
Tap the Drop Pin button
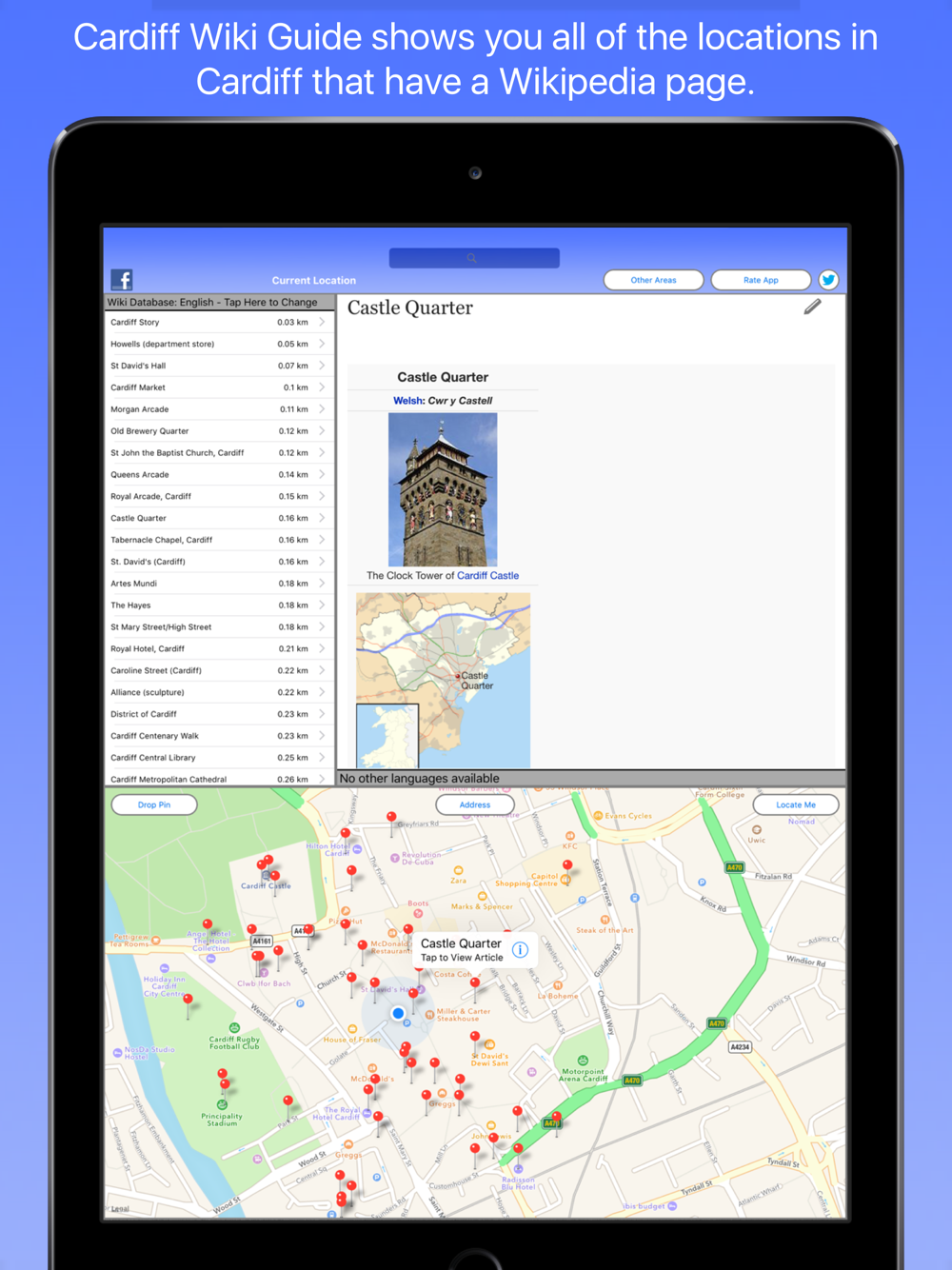coord(154,804)
